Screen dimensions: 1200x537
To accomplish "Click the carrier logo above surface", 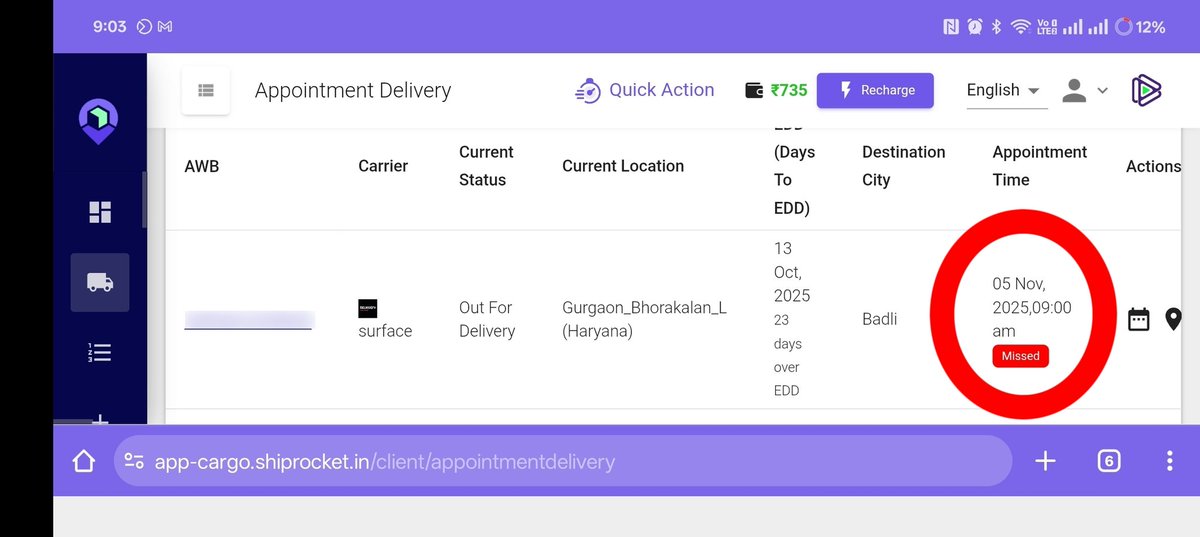I will coord(368,308).
